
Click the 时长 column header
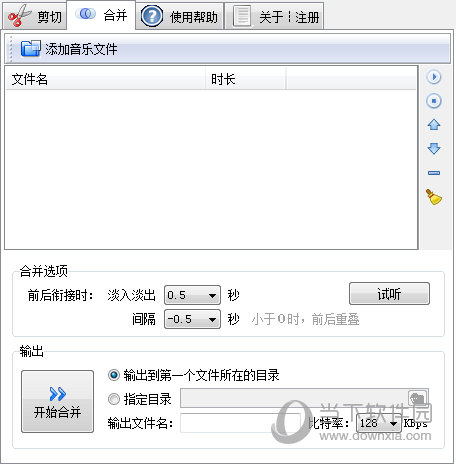click(246, 79)
